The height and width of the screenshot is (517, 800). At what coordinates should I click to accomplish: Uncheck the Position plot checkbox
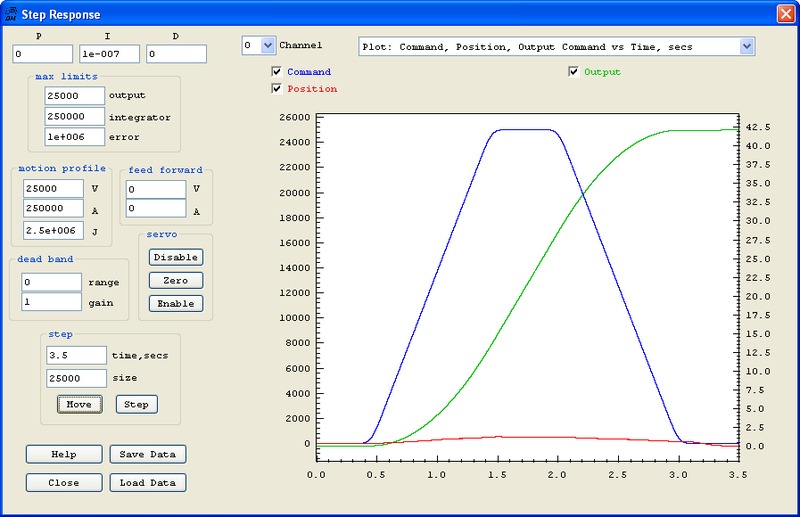point(277,89)
